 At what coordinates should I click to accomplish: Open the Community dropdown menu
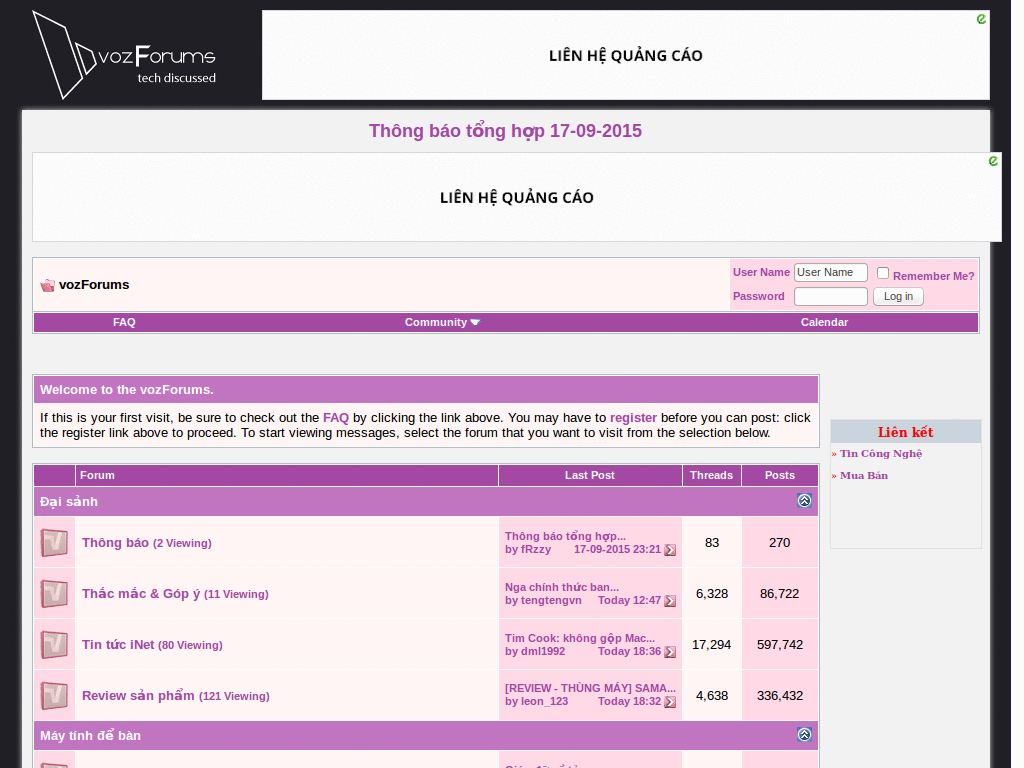pos(442,322)
